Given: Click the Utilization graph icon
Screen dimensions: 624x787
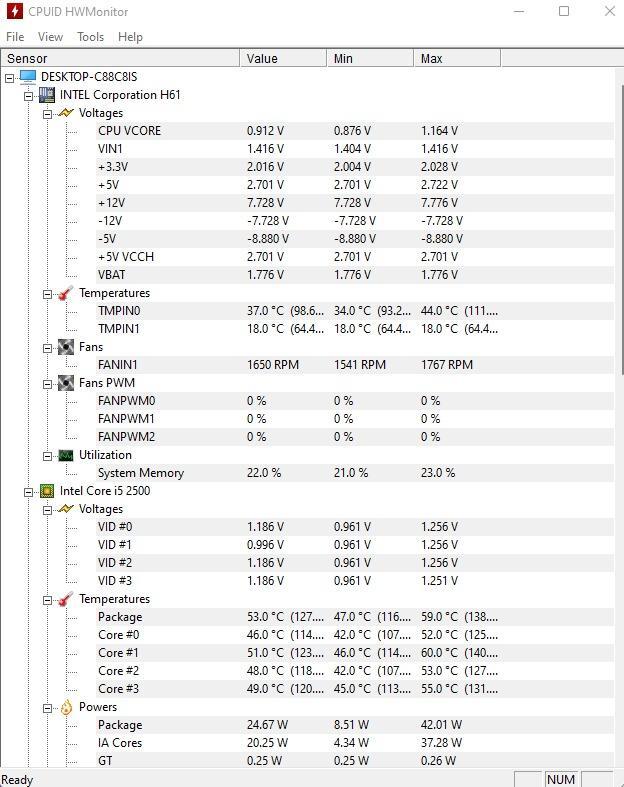Looking at the screenshot, I should point(66,455).
